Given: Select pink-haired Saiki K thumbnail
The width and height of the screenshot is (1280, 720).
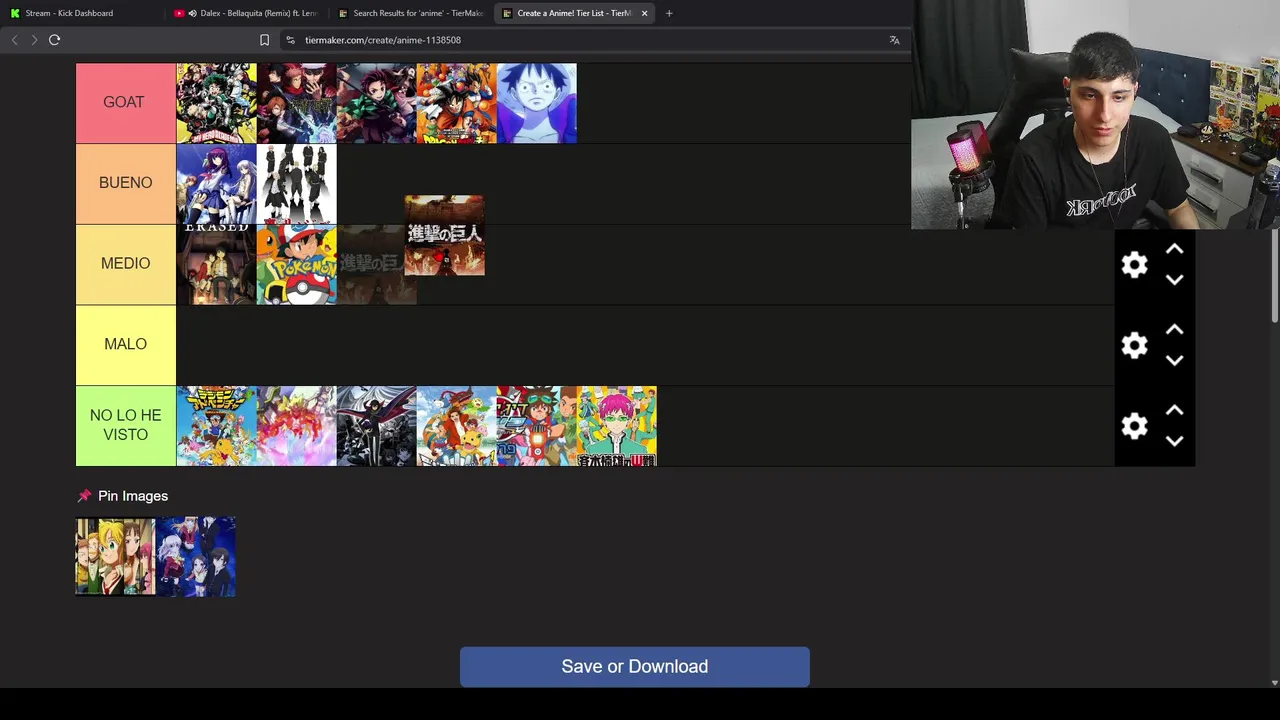Looking at the screenshot, I should [x=617, y=426].
